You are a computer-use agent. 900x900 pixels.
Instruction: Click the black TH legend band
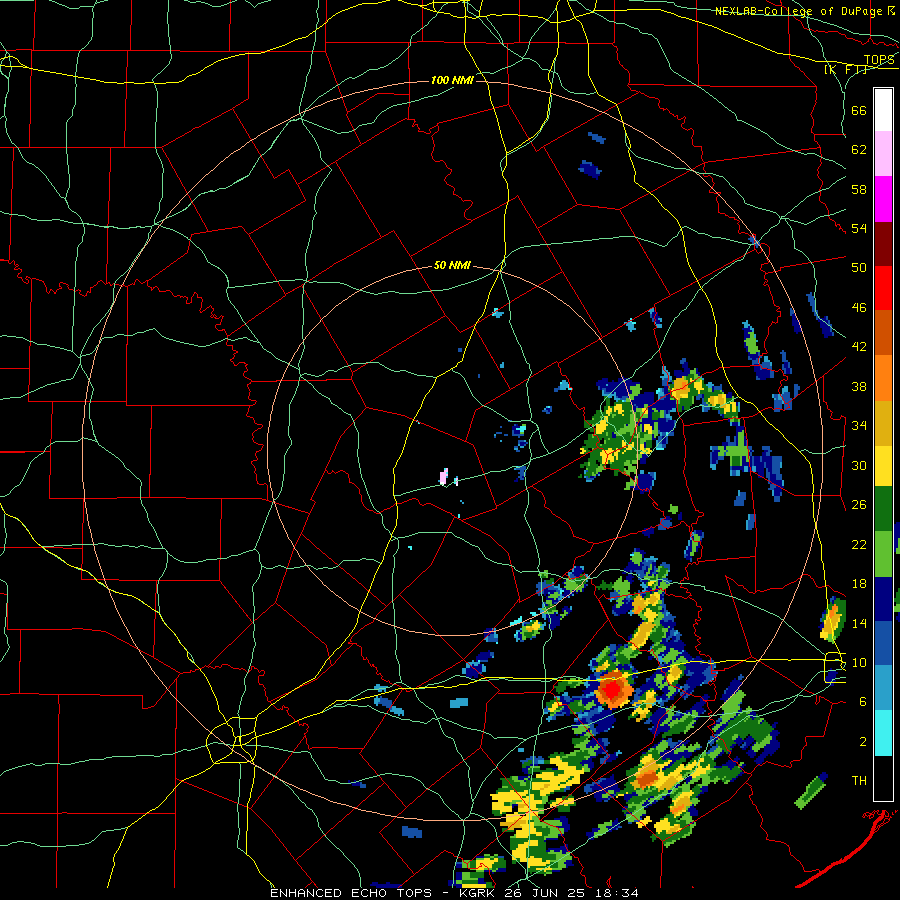click(883, 778)
